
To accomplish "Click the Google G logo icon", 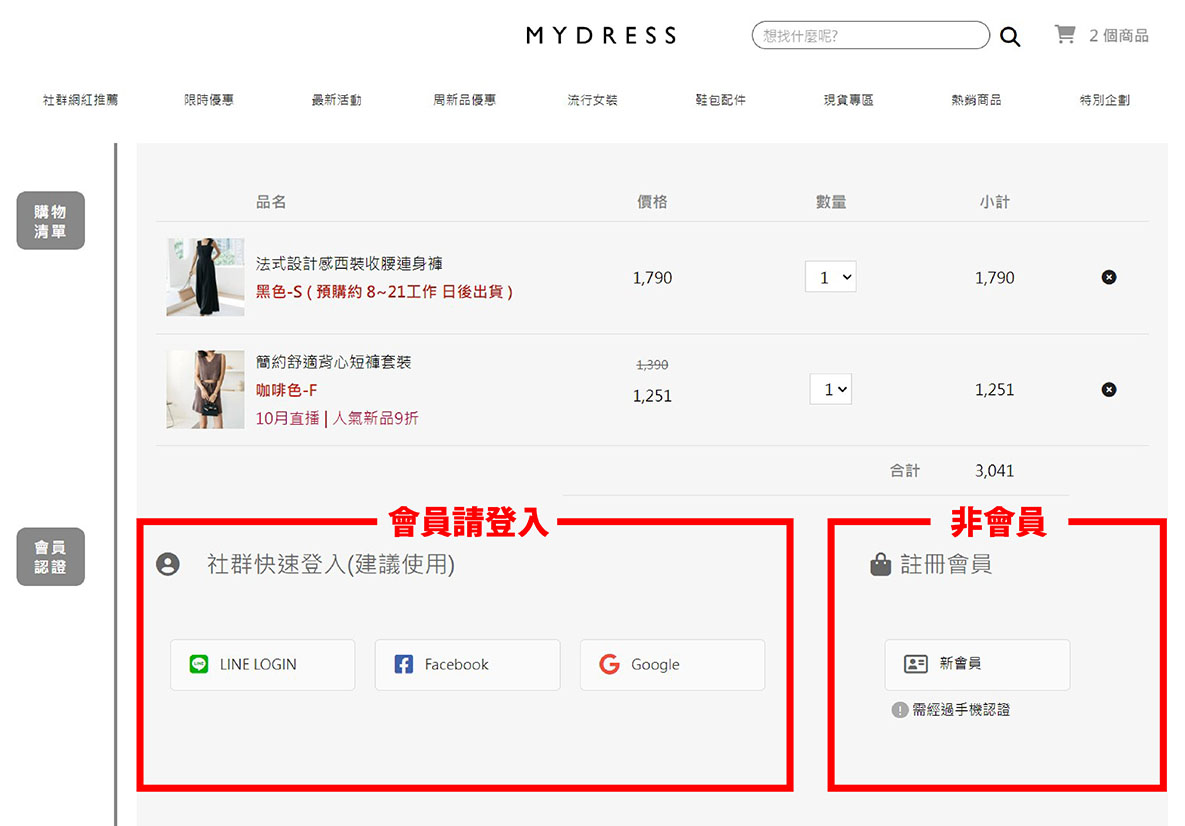I will tap(609, 664).
